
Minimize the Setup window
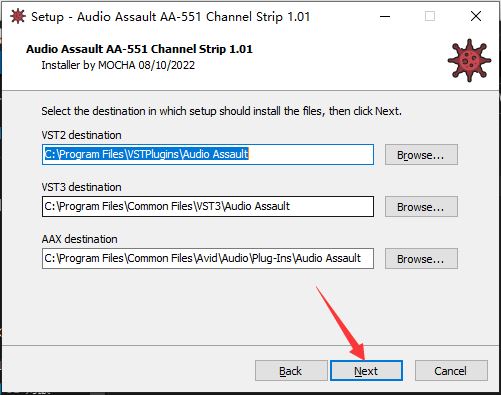(385, 16)
